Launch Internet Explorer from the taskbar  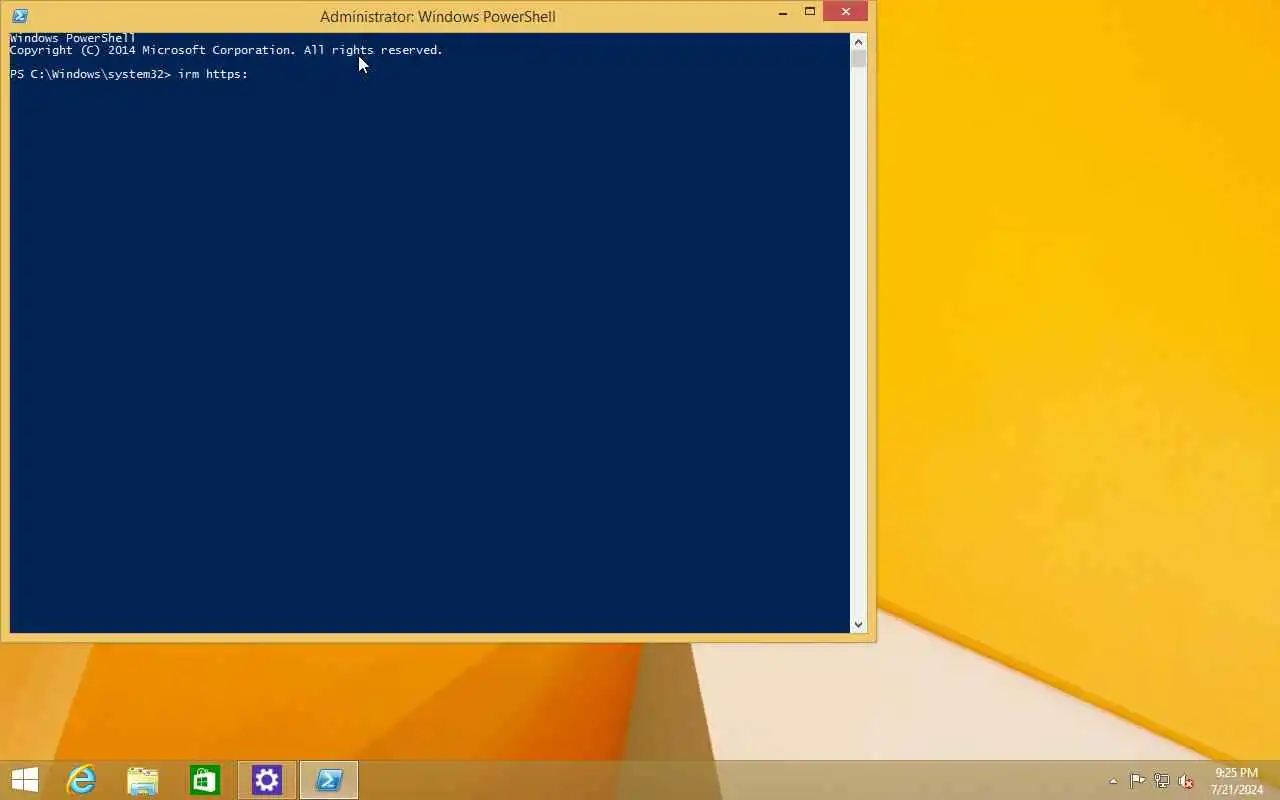81,780
